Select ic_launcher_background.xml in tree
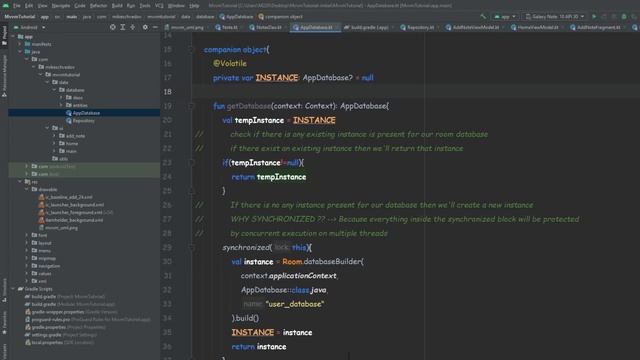Viewport: 640px width, 360px height. coord(71,205)
